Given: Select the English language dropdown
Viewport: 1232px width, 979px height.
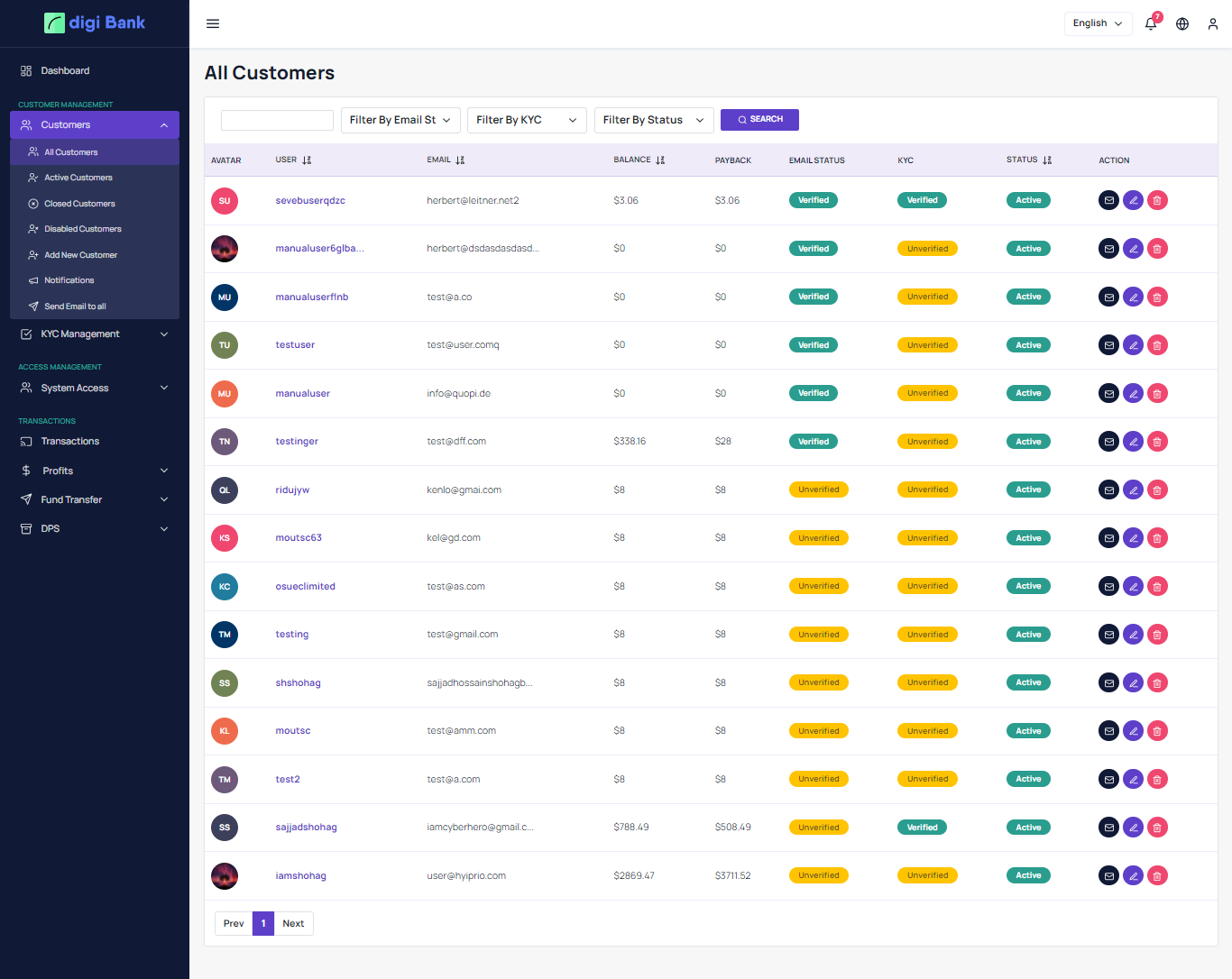Looking at the screenshot, I should 1098,23.
